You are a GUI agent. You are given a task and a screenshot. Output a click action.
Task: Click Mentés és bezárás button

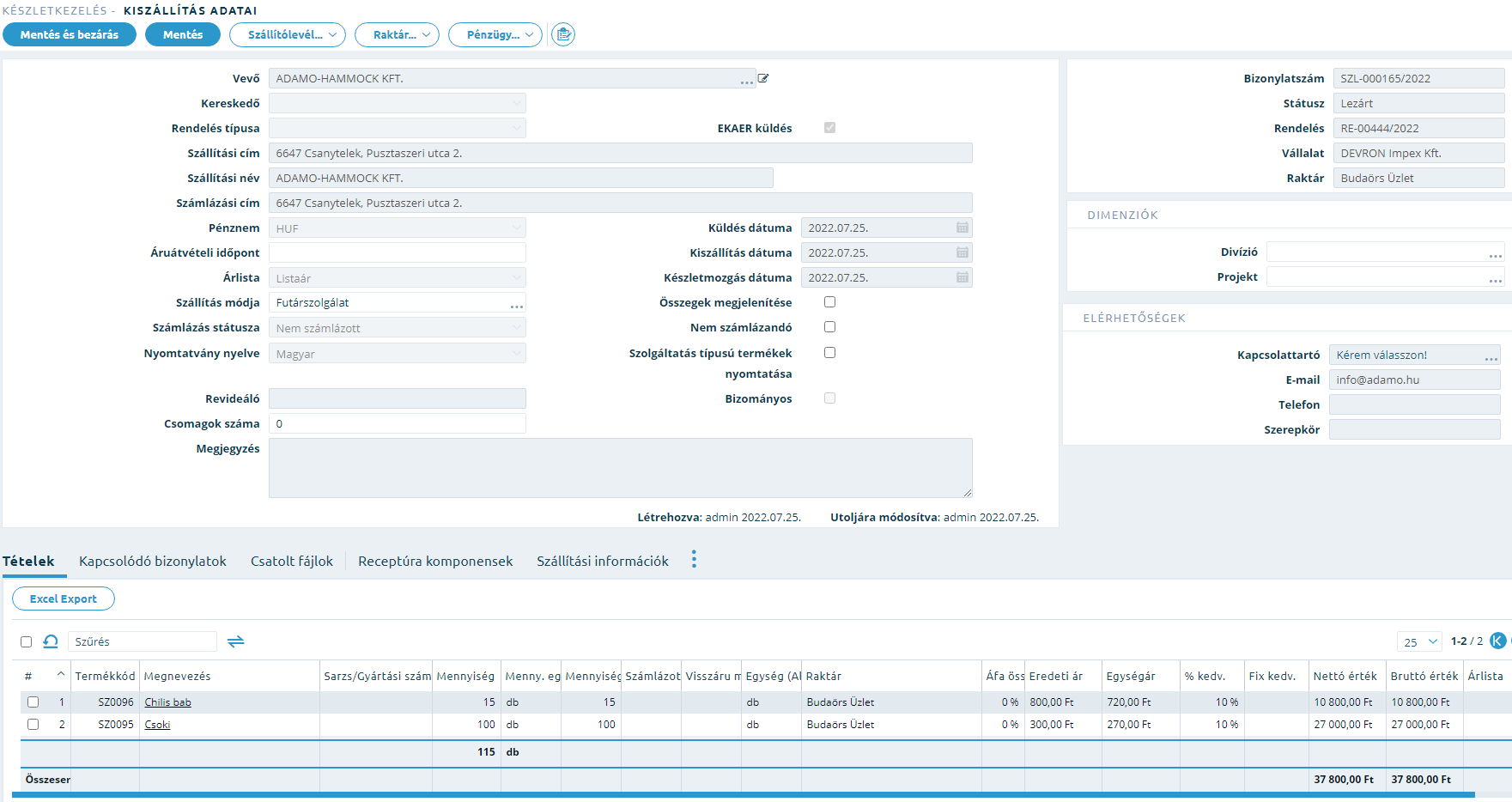click(70, 34)
